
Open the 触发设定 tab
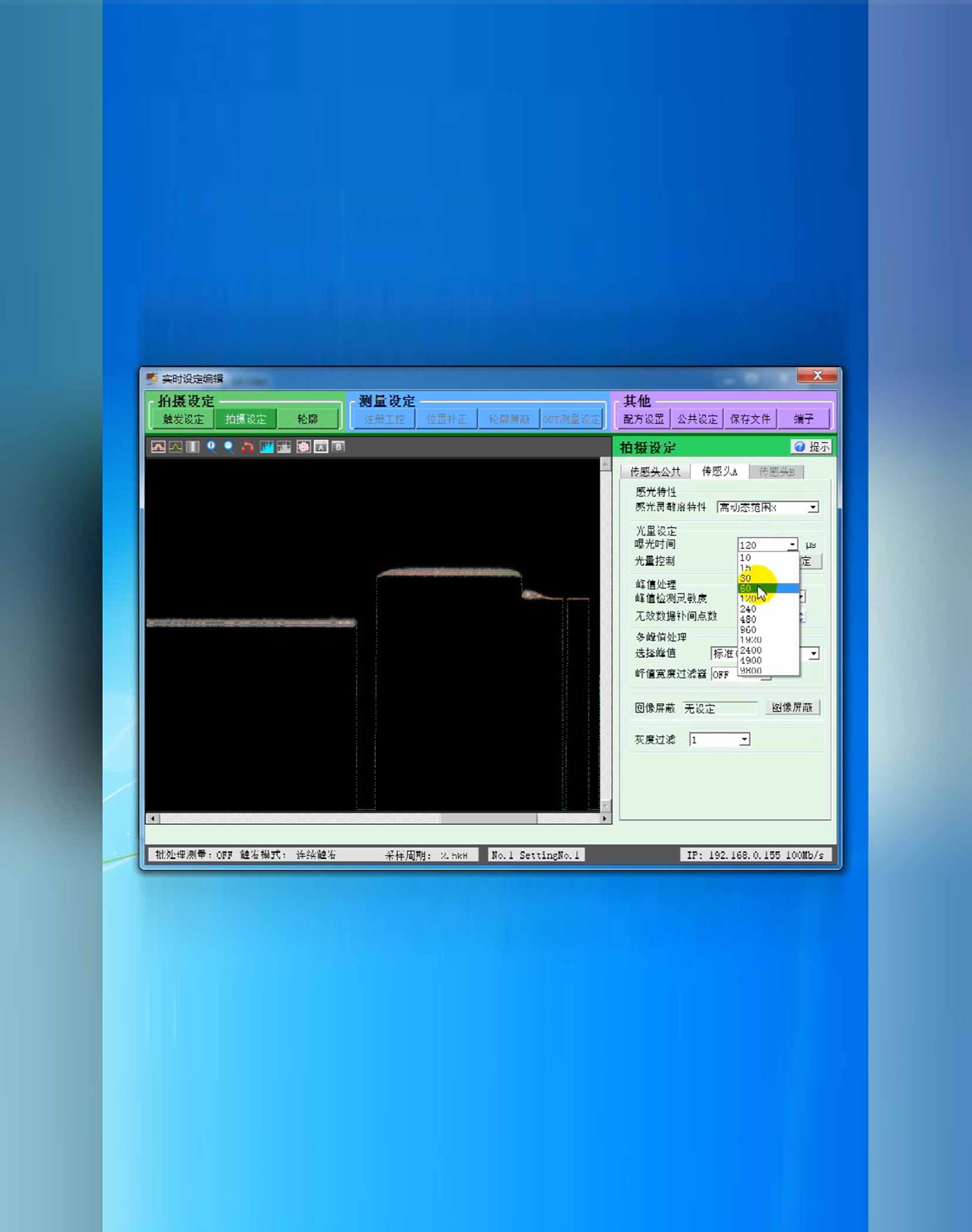pyautogui.click(x=183, y=419)
